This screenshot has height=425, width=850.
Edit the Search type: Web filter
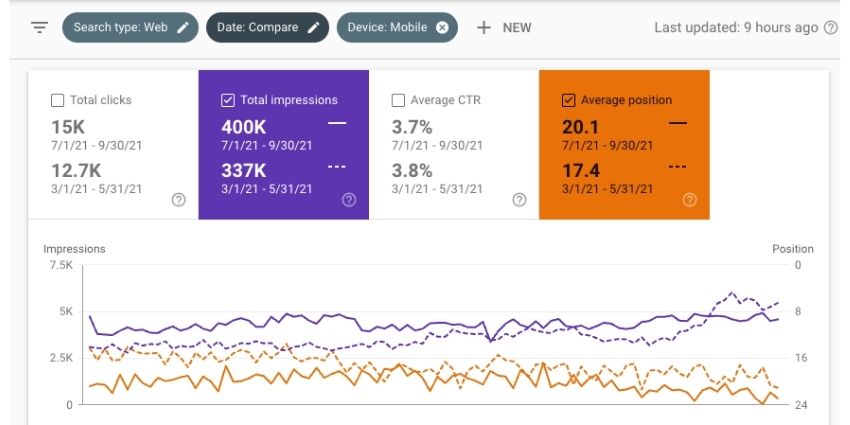click(x=183, y=28)
